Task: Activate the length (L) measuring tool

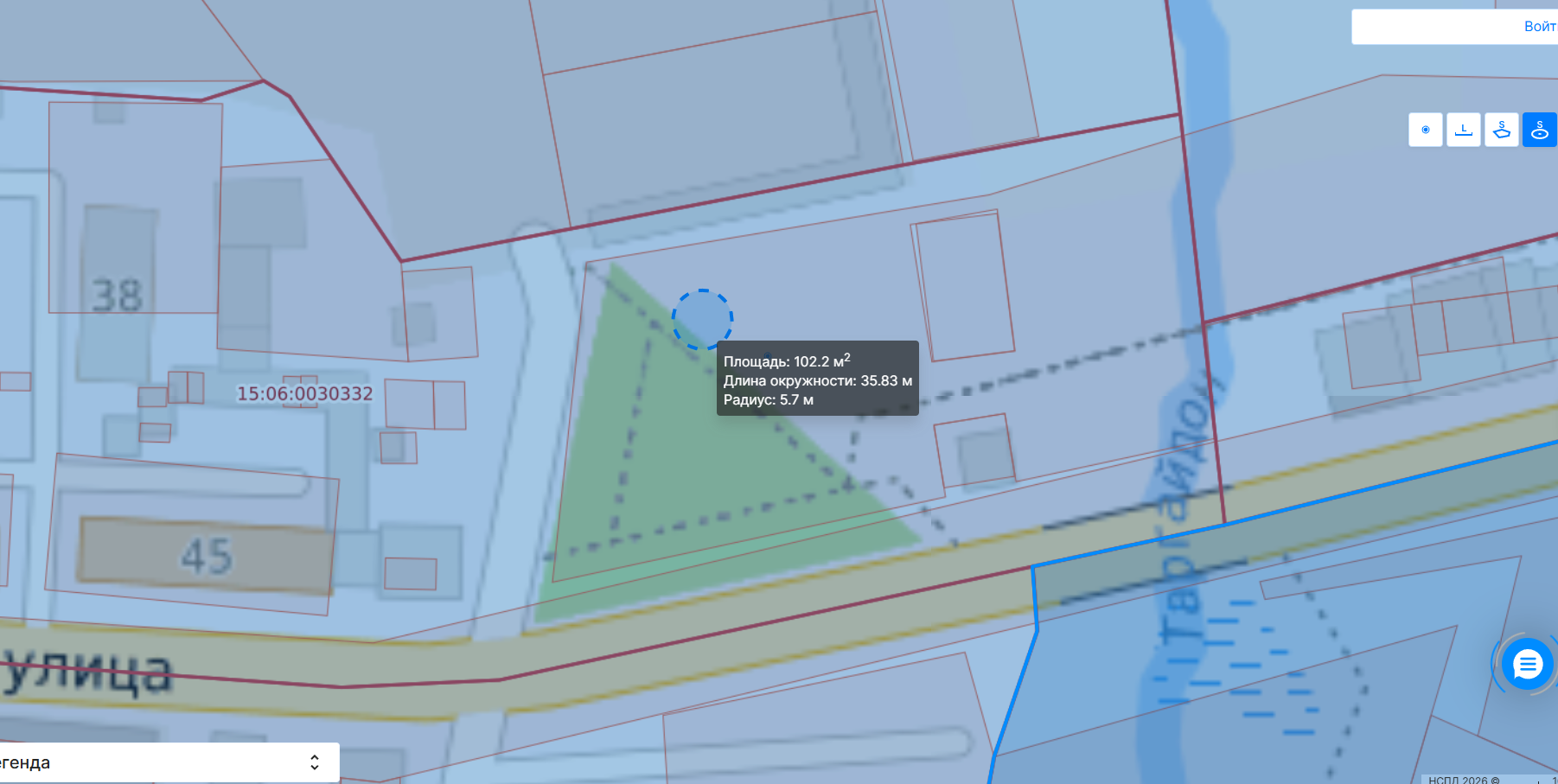Action: [x=1463, y=130]
